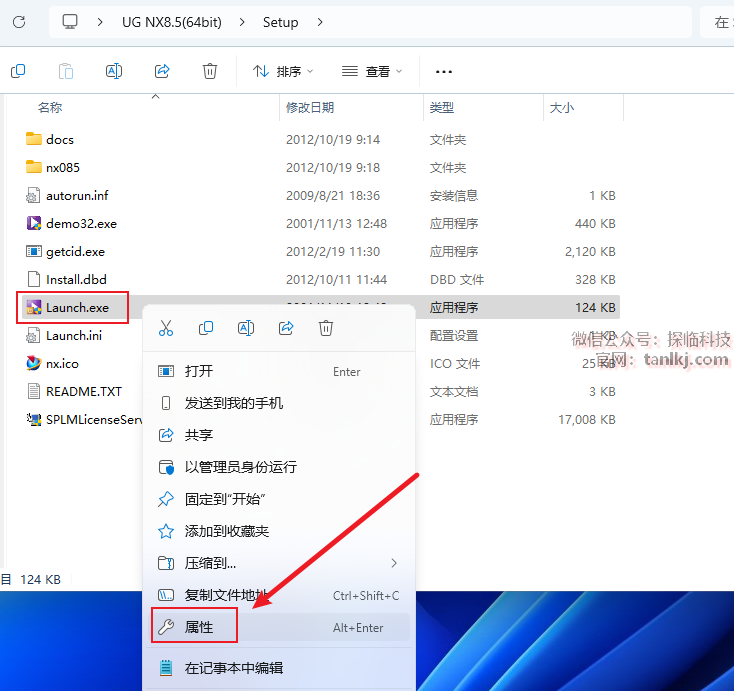Click Cut scissors icon in context menu

point(166,328)
